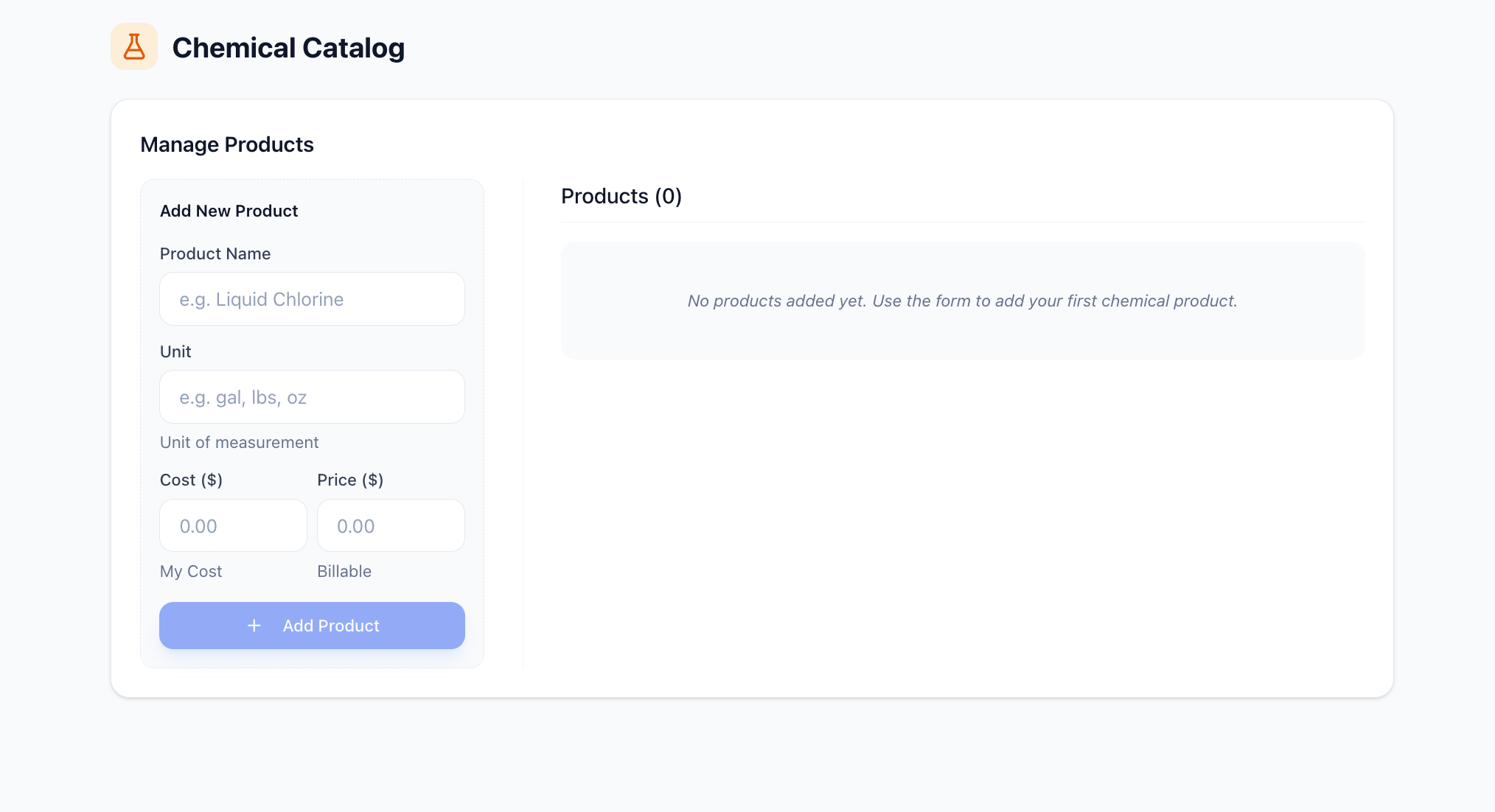Image resolution: width=1495 pixels, height=812 pixels.
Task: Click the empty products list panel
Action: [962, 335]
